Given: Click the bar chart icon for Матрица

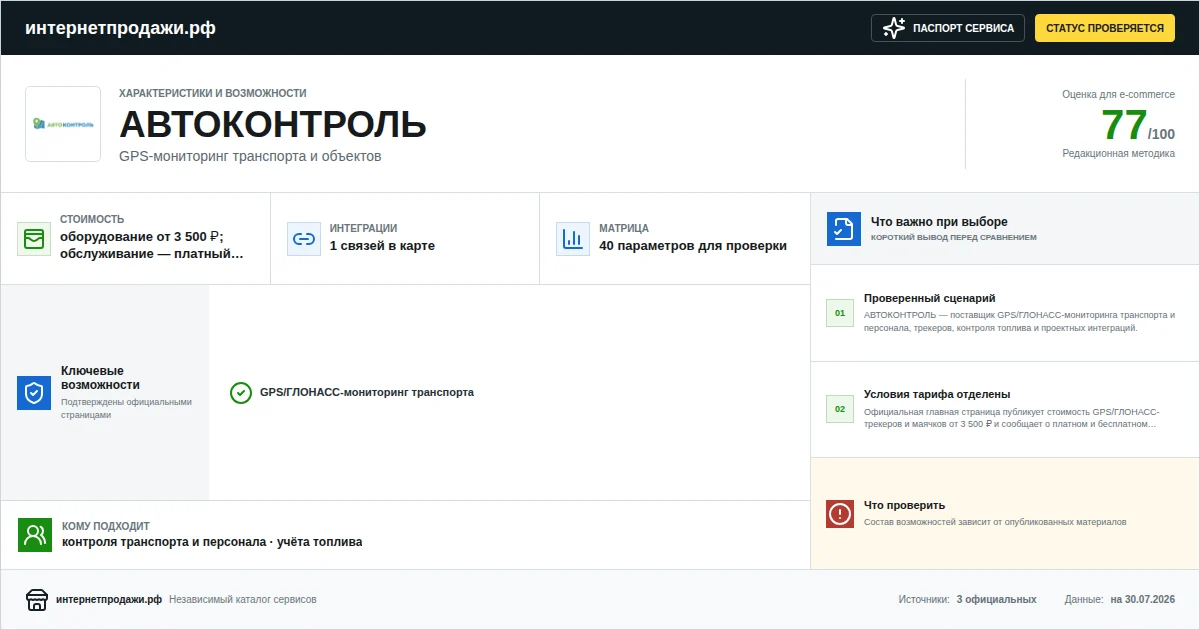Looking at the screenshot, I should pyautogui.click(x=573, y=239).
